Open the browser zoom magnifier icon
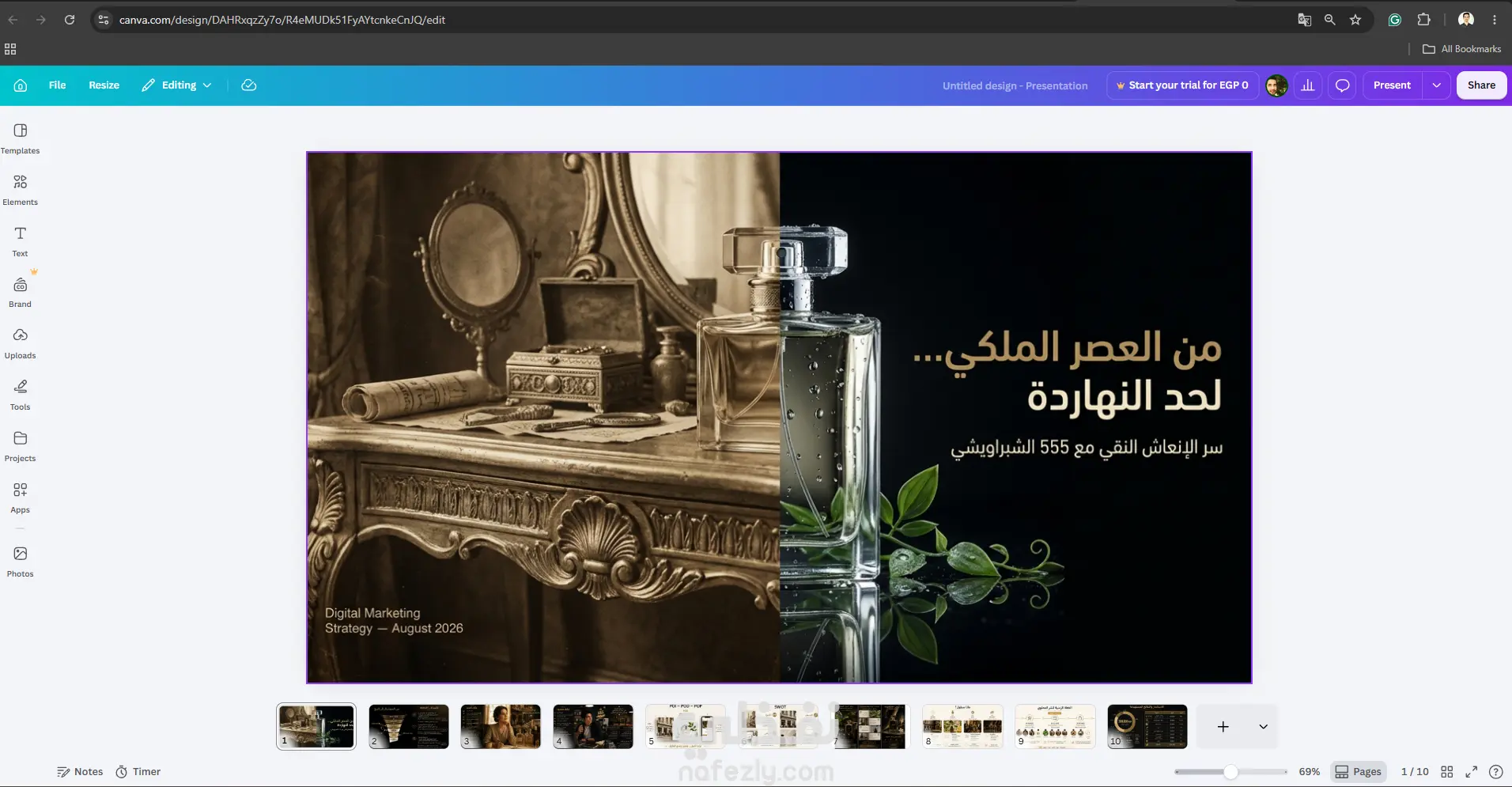 click(x=1330, y=20)
